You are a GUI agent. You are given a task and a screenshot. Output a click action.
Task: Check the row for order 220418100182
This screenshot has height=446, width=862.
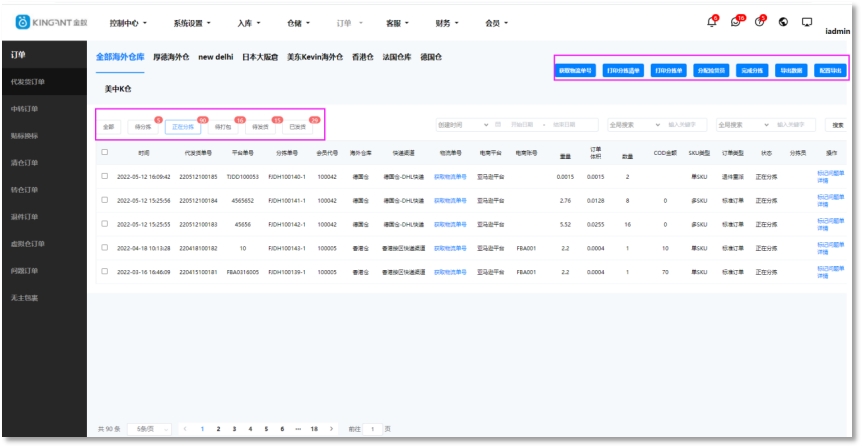pos(104,248)
